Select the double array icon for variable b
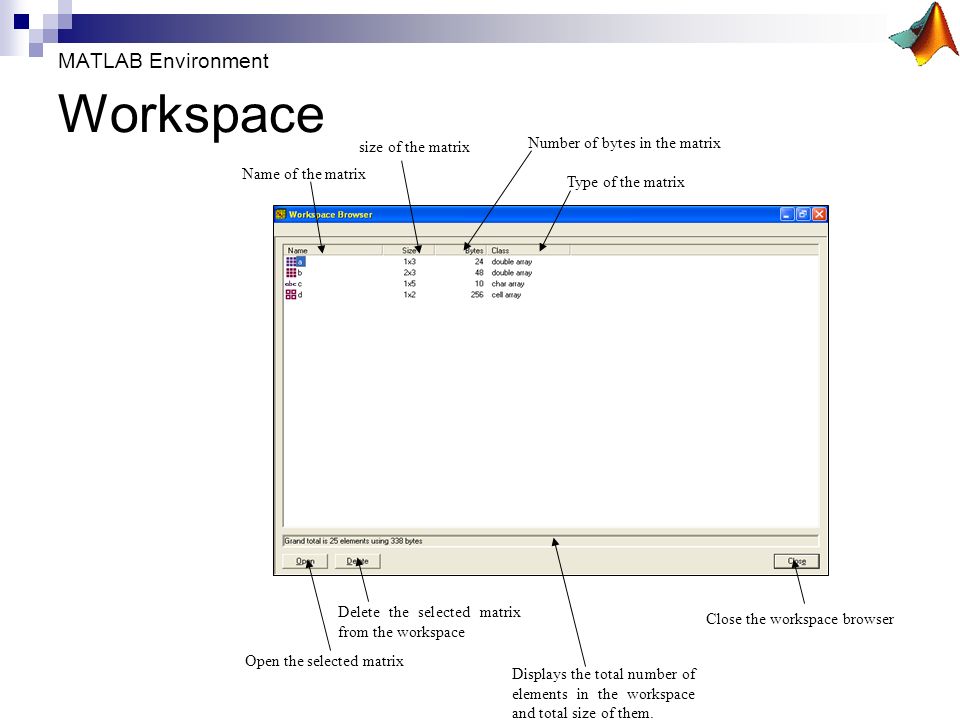 [x=291, y=272]
